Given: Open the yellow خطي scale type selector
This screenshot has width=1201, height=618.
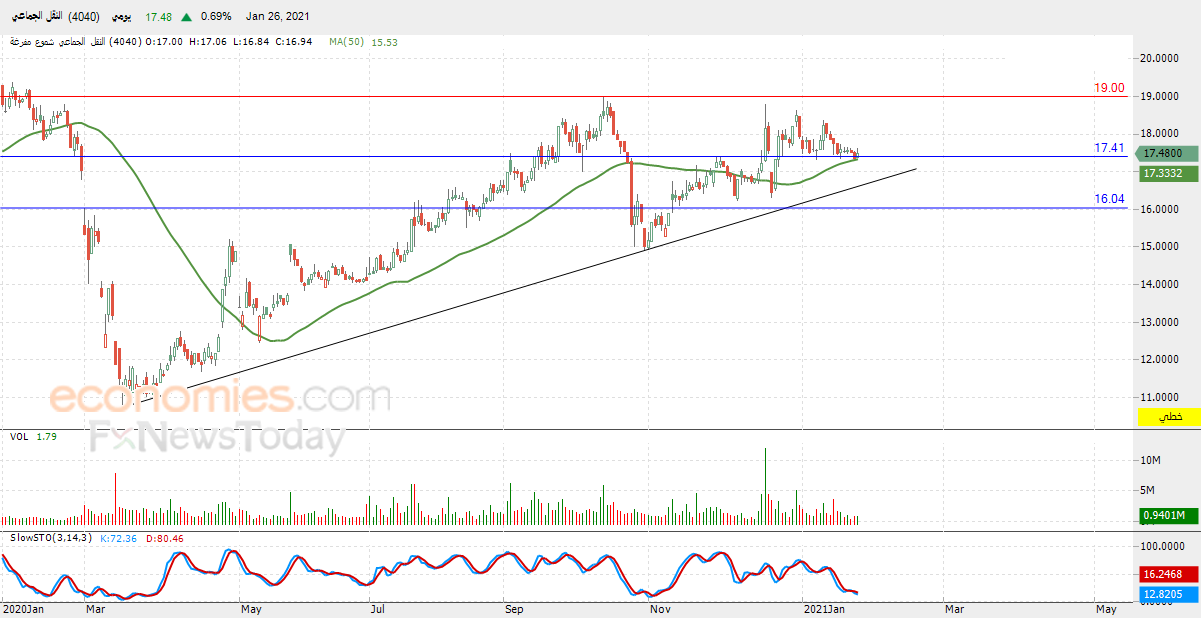Looking at the screenshot, I should (x=1168, y=417).
